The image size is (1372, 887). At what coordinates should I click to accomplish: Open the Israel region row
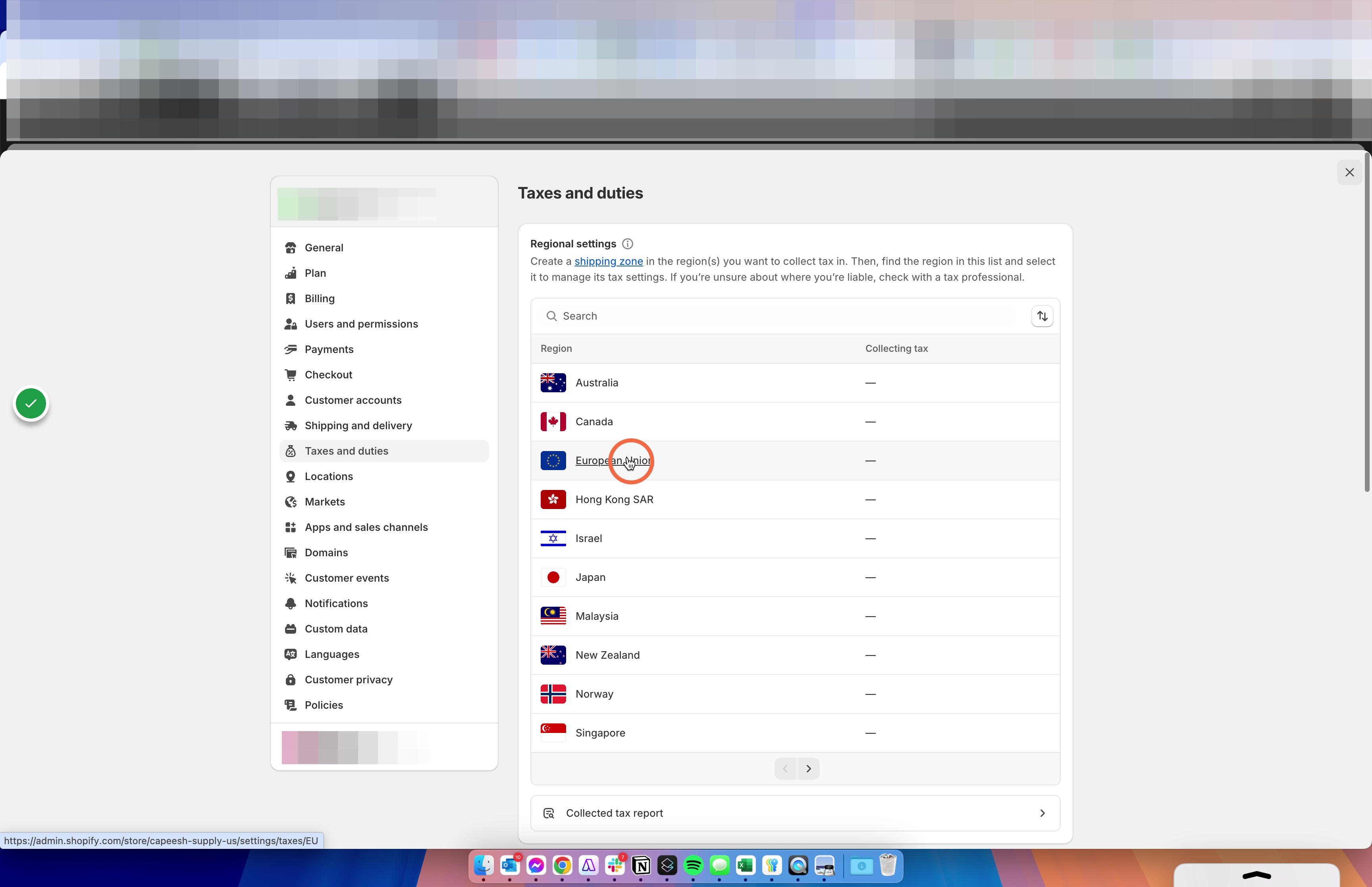pyautogui.click(x=795, y=538)
